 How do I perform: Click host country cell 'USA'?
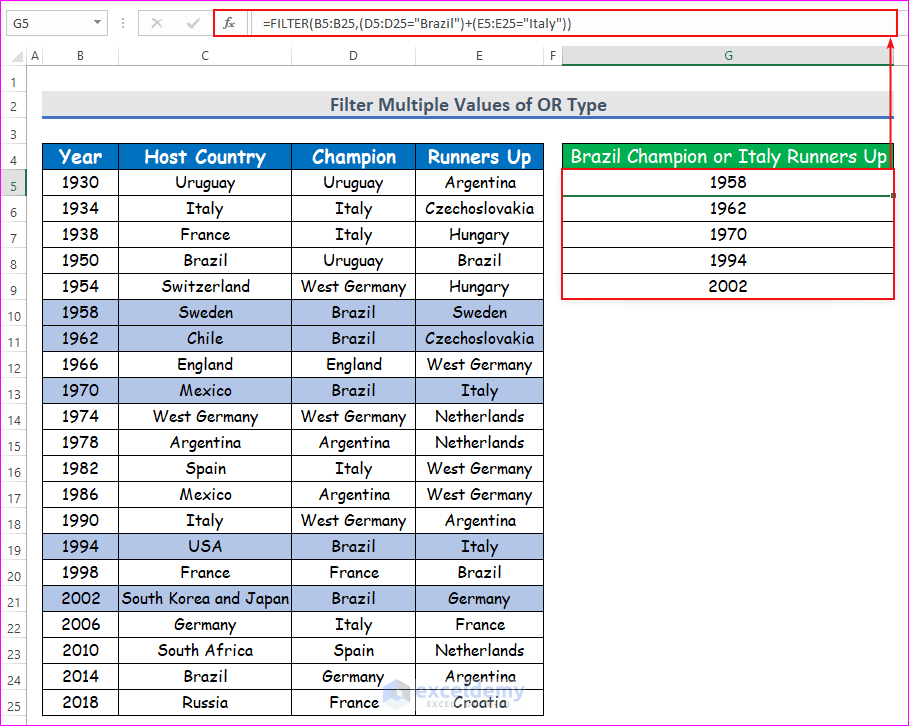click(205, 547)
